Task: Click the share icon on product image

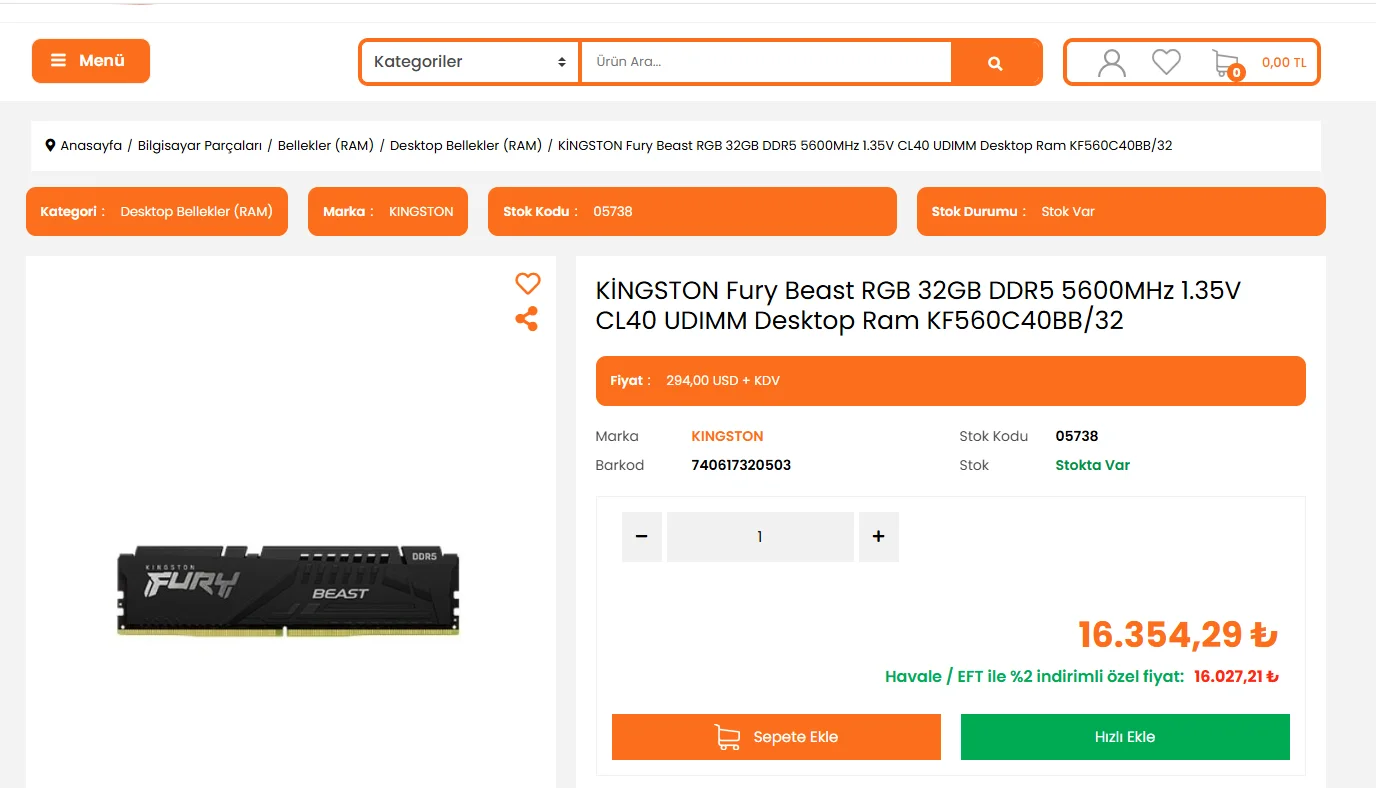Action: (x=527, y=319)
